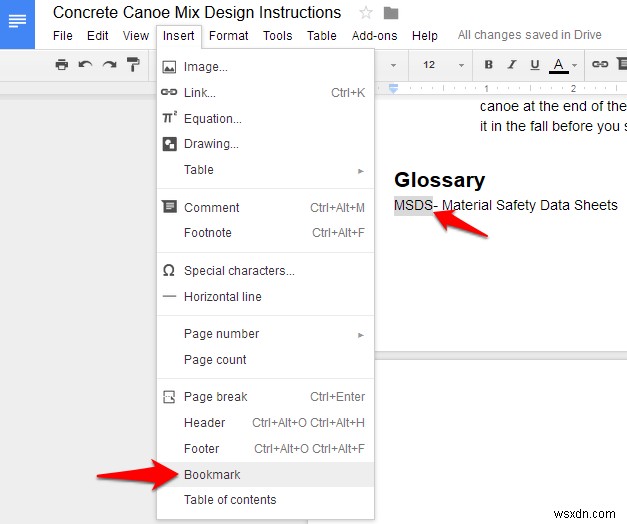Open the File menu
Viewport: 627px width, 524px height.
point(63,36)
